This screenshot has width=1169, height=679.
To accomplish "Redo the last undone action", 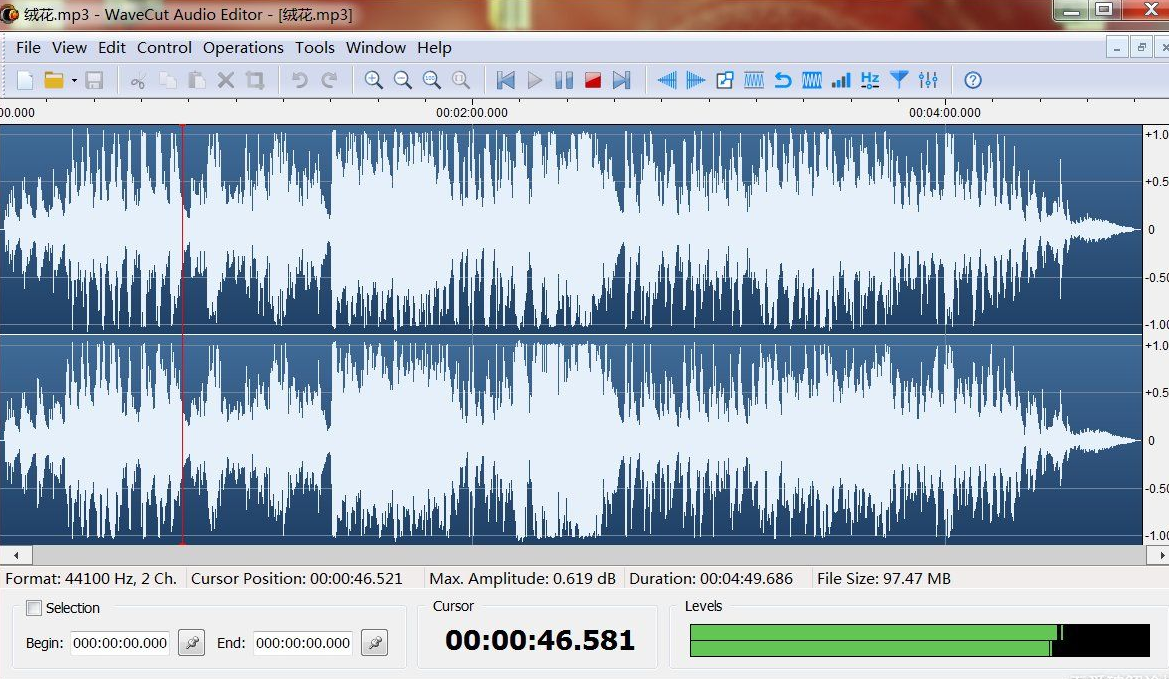I will pos(329,80).
